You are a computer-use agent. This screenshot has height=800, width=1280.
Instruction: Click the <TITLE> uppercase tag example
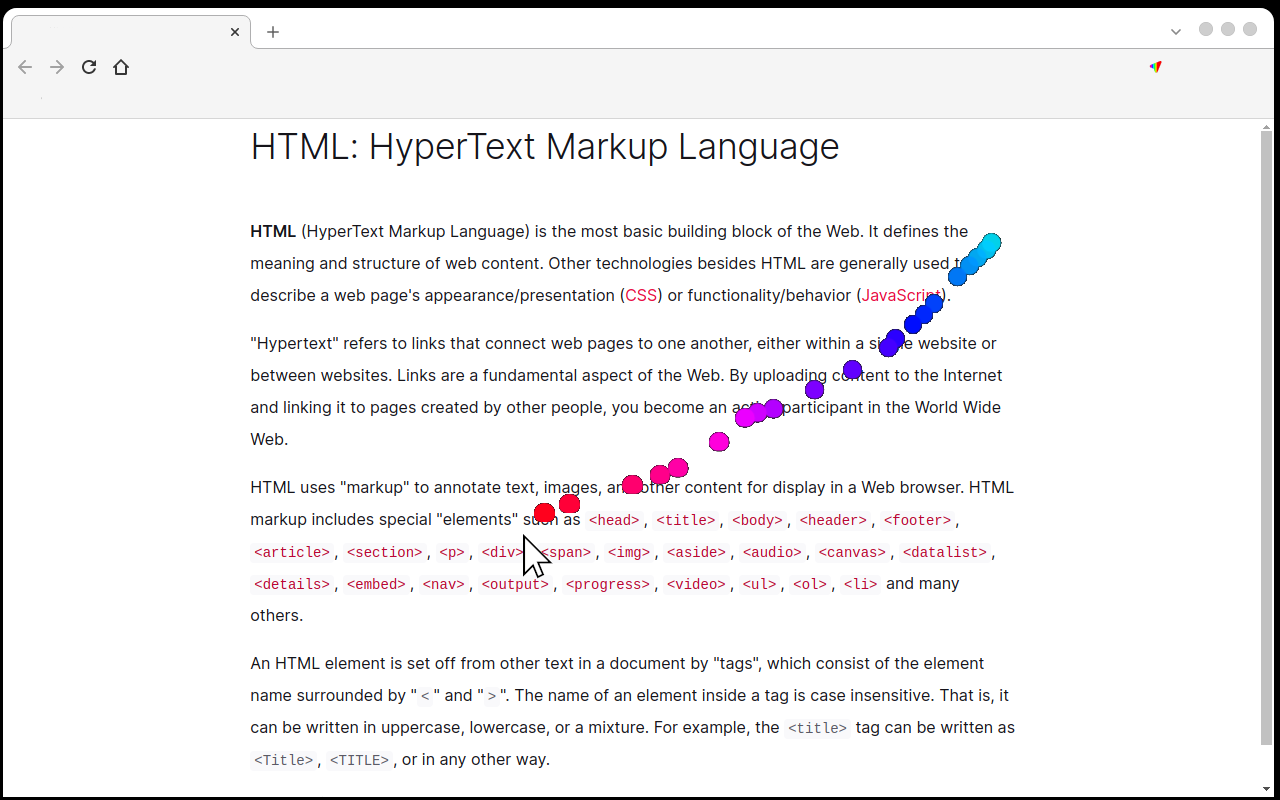click(x=359, y=760)
